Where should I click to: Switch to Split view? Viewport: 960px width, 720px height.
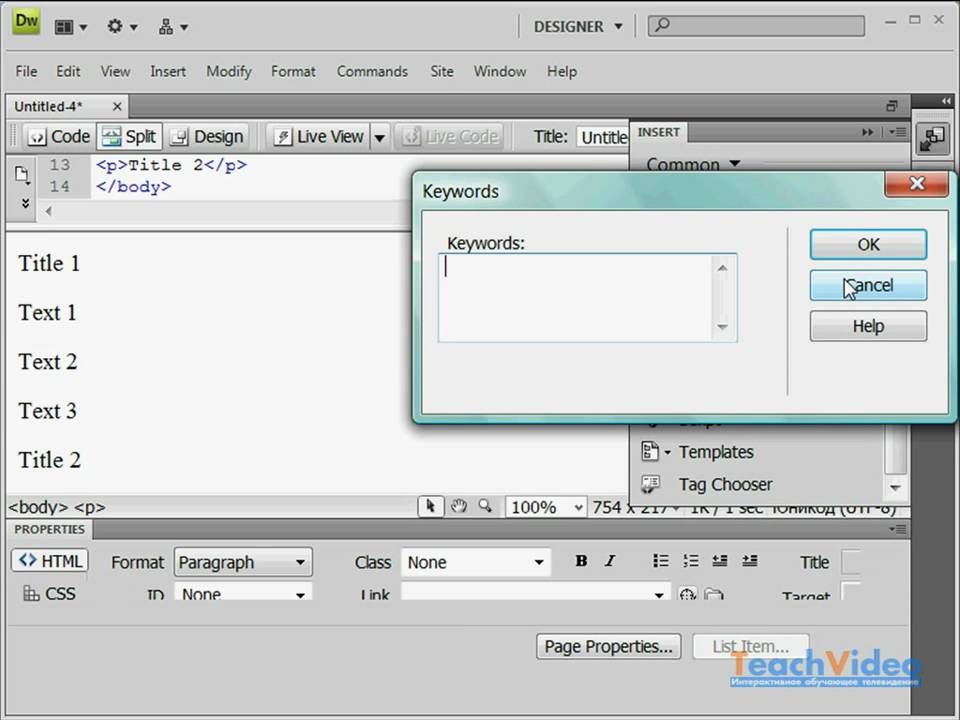click(129, 137)
